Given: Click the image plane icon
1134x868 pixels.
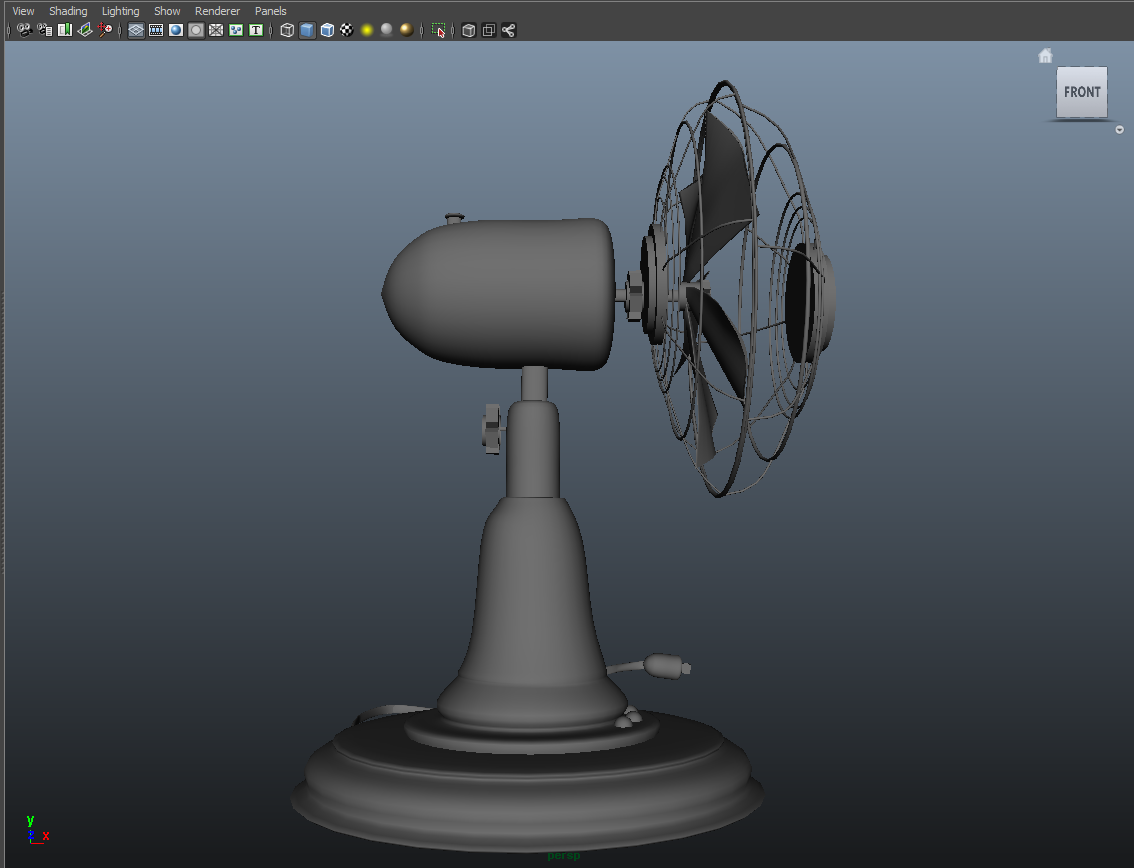Looking at the screenshot, I should click(x=85, y=30).
